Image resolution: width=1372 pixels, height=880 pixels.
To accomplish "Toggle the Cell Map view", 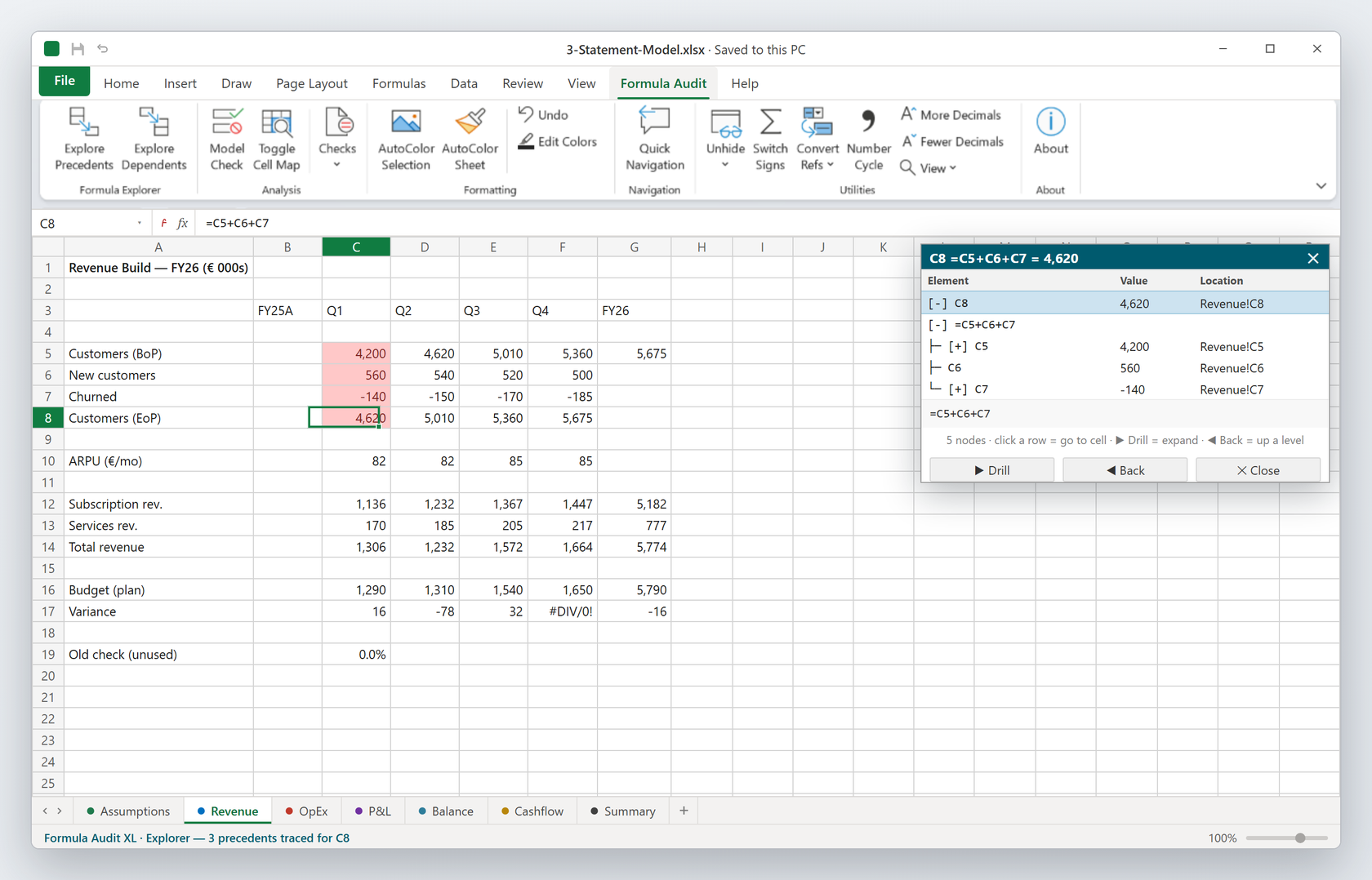I will pos(276,139).
